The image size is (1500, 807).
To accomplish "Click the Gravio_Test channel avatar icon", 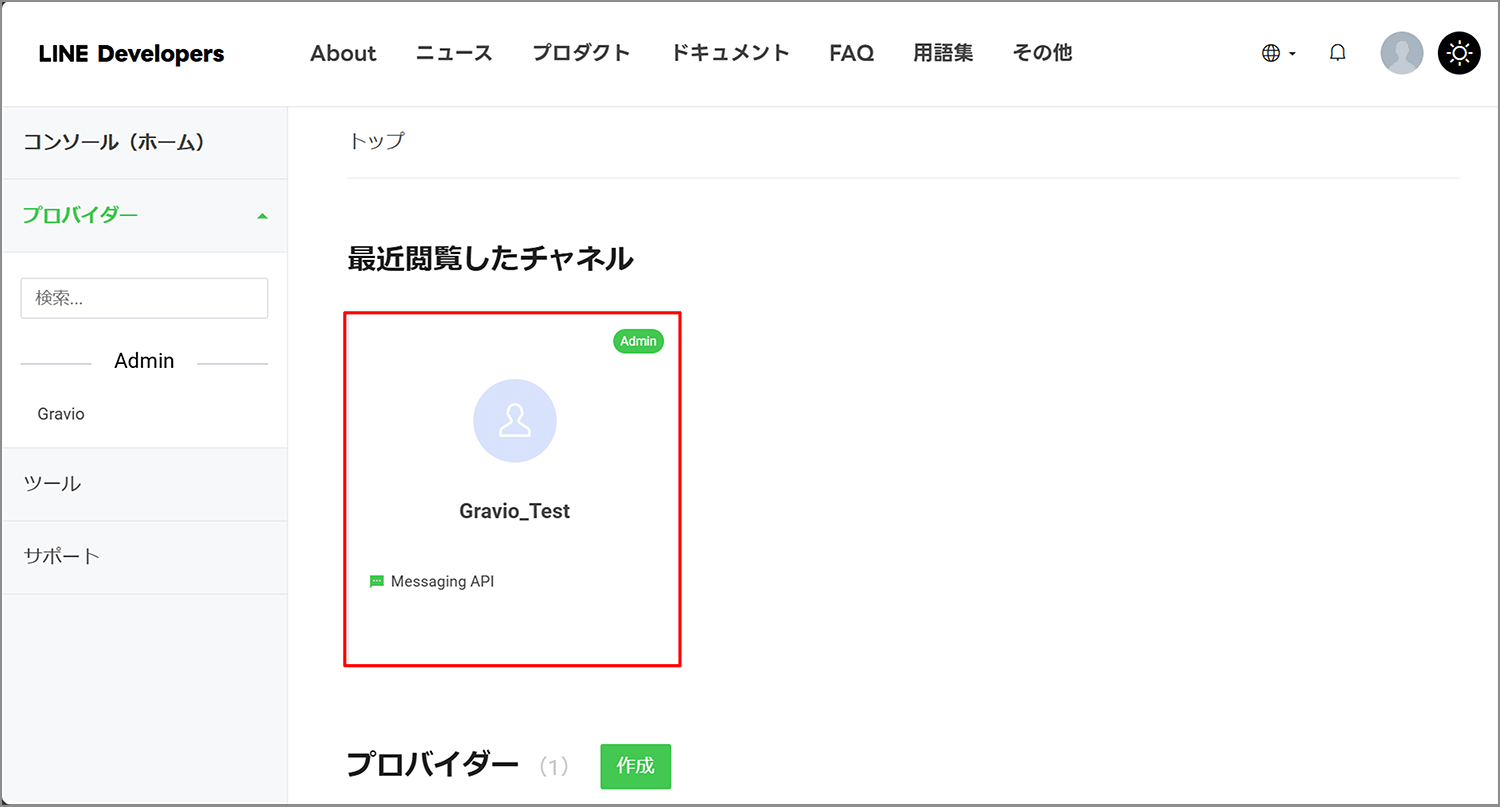I will (514, 421).
